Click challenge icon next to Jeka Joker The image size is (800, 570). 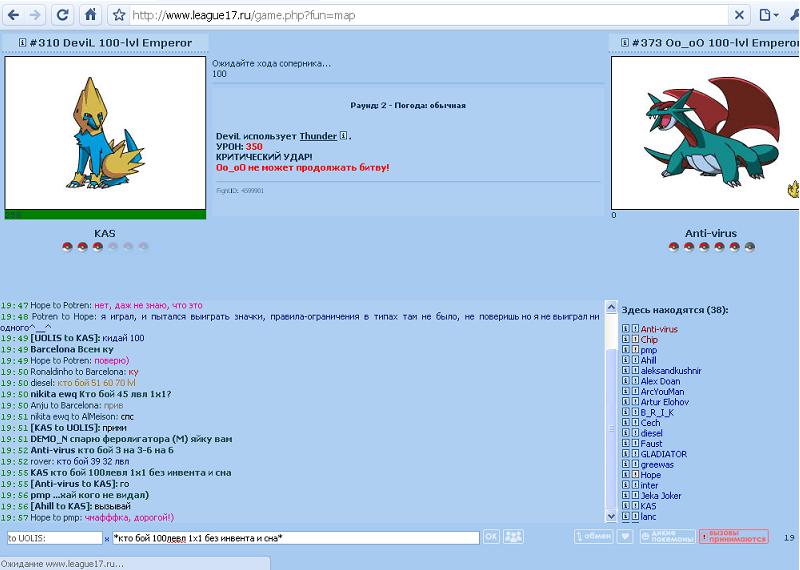[x=635, y=495]
